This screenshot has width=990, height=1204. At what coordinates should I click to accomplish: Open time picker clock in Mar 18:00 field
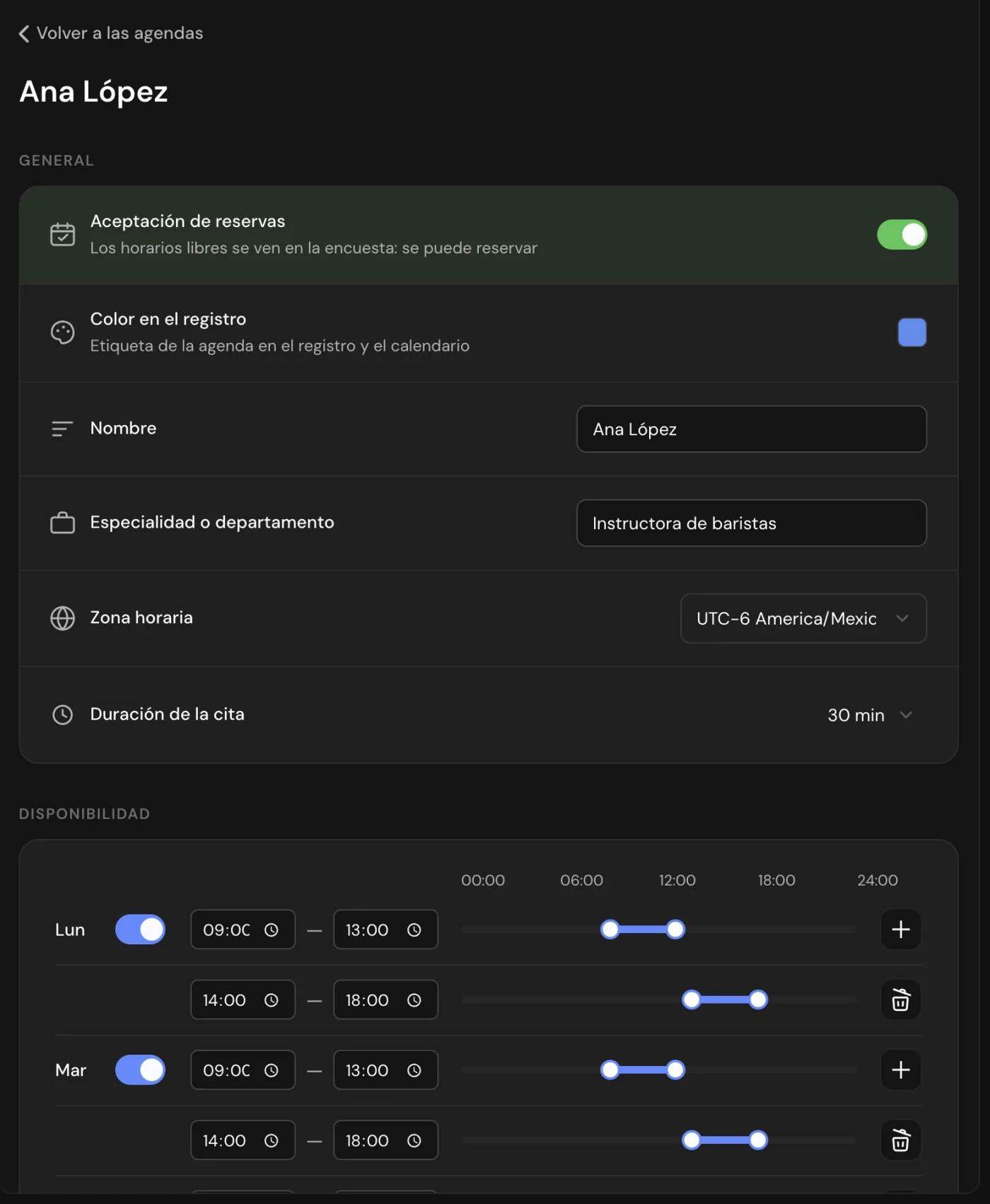414,1141
